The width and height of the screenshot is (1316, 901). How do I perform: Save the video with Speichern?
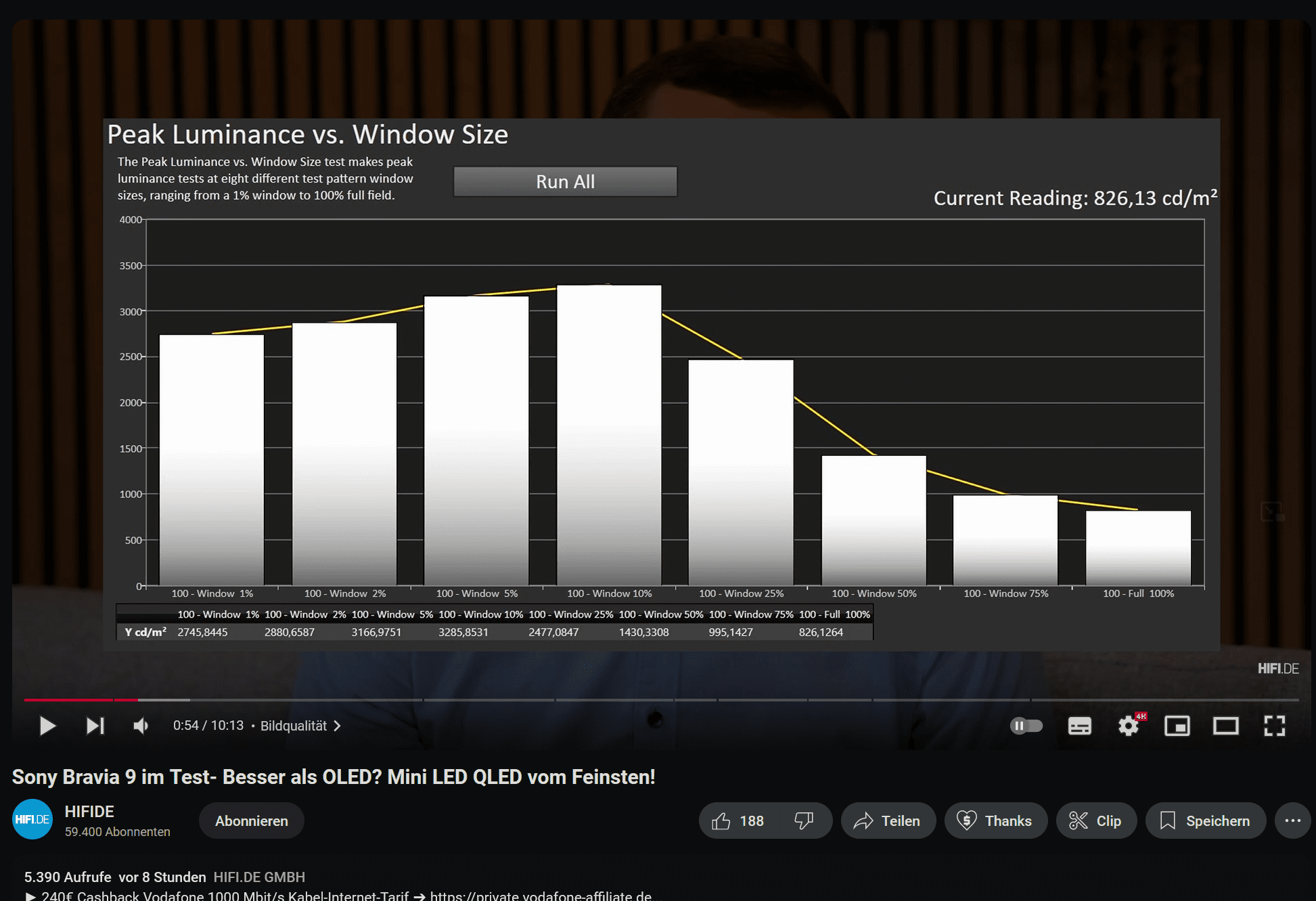pyautogui.click(x=1206, y=821)
